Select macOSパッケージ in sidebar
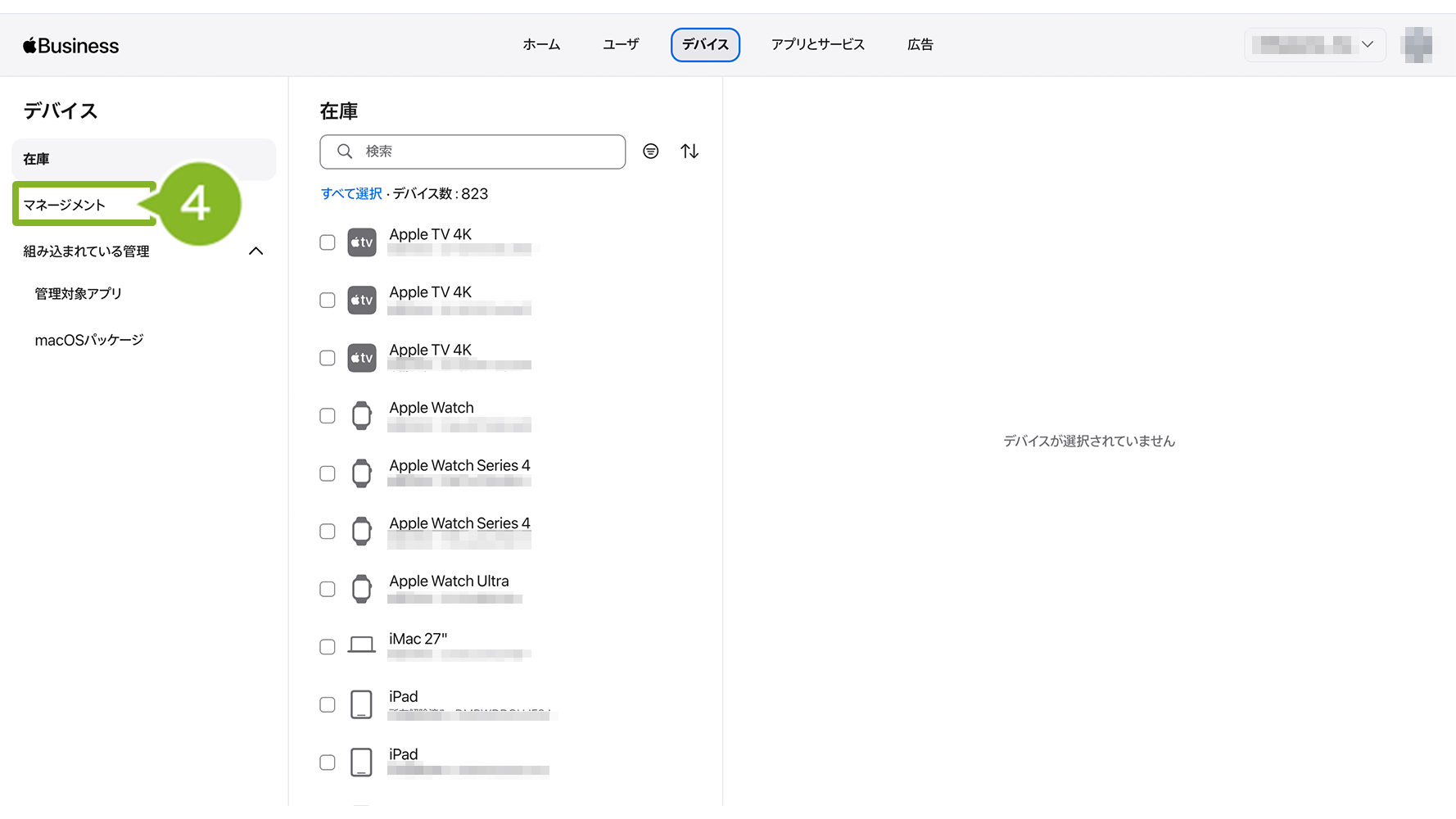Image resolution: width=1456 pixels, height=819 pixels. (x=89, y=340)
